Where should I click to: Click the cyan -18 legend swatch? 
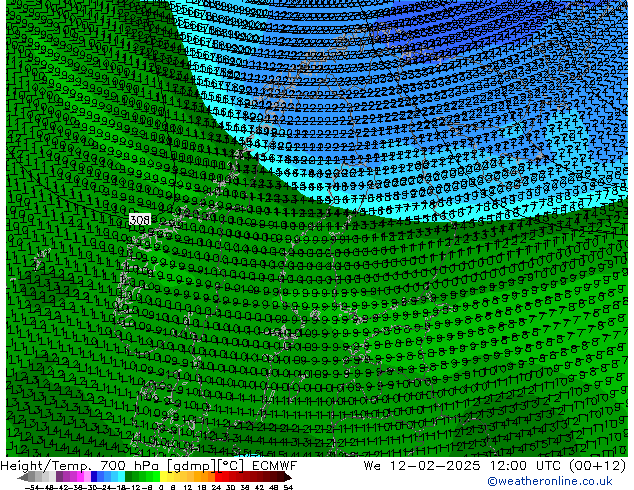pyautogui.click(x=122, y=477)
